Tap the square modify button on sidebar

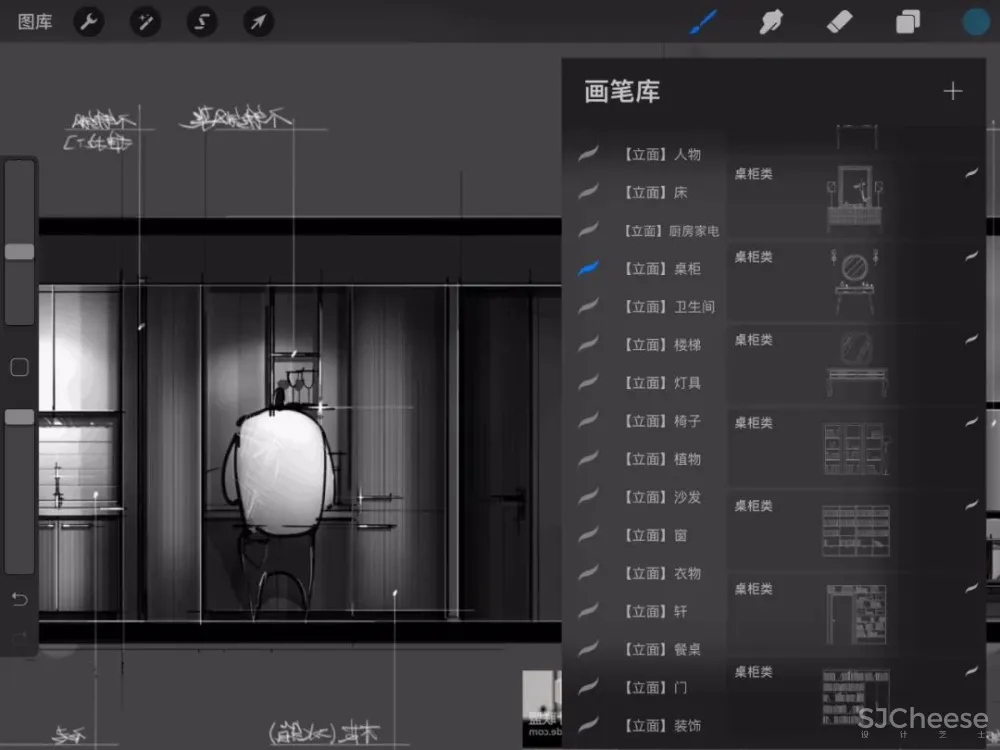pyautogui.click(x=19, y=368)
